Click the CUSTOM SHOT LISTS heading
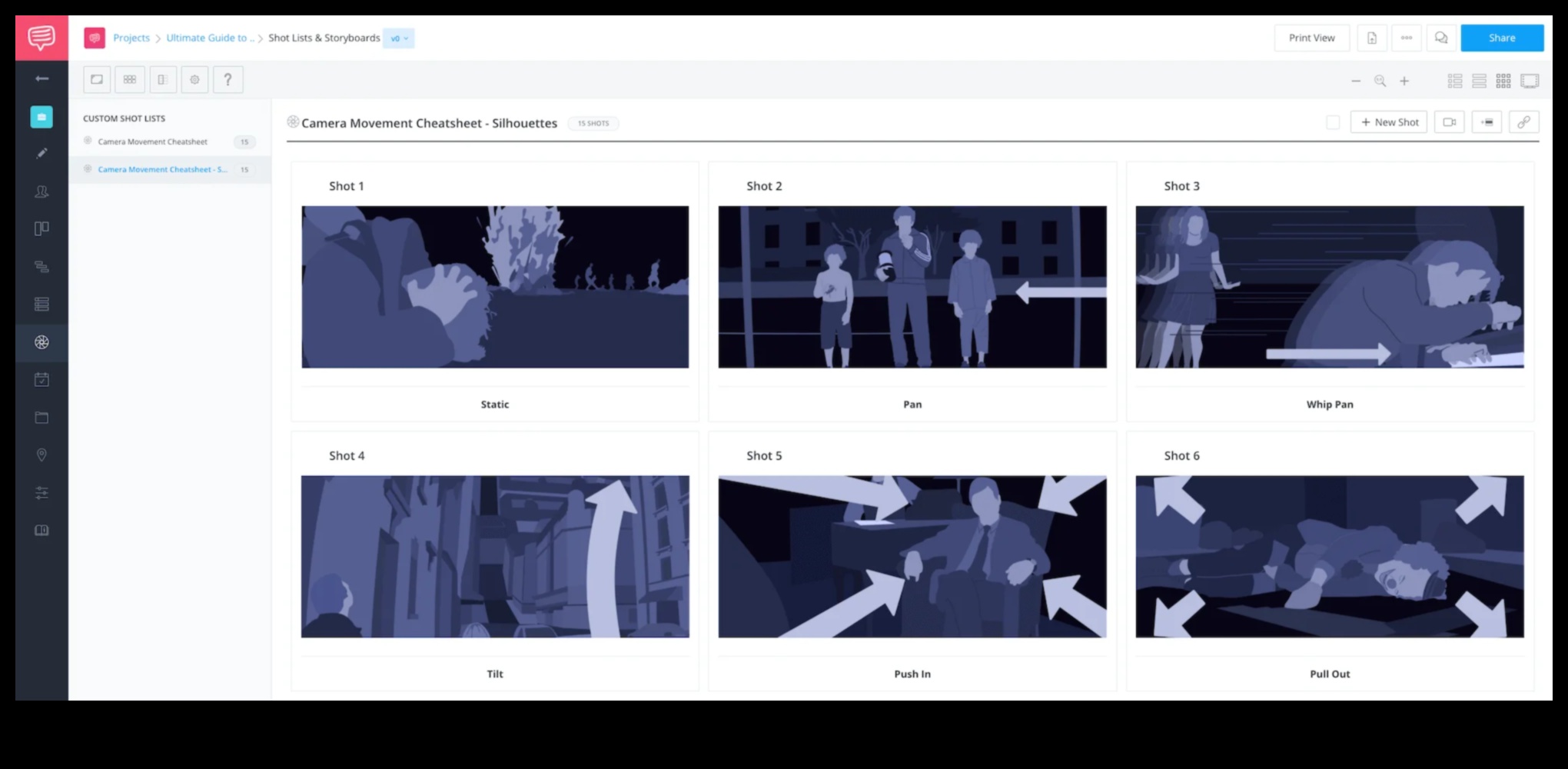Image resolution: width=1568 pixels, height=769 pixels. pos(124,118)
